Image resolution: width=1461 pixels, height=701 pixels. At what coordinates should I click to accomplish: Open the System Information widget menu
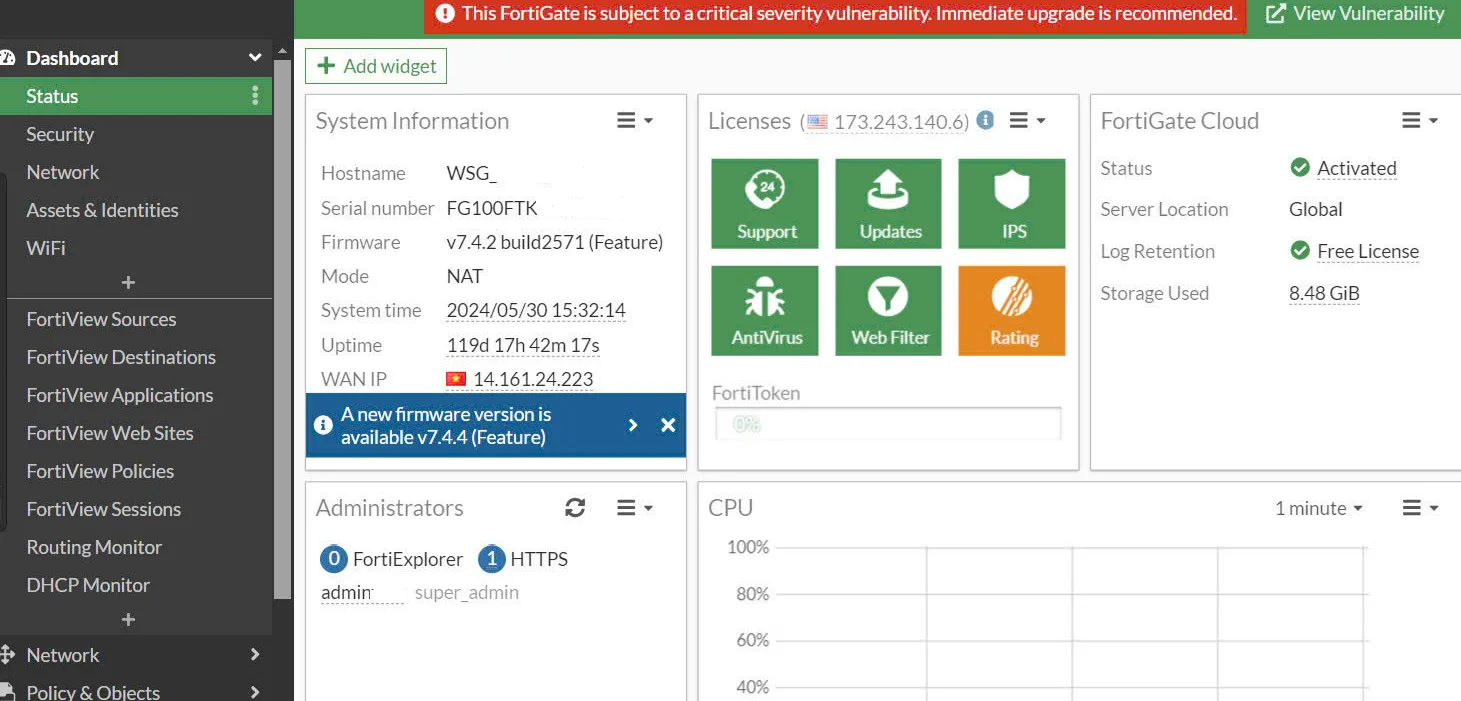coord(634,121)
